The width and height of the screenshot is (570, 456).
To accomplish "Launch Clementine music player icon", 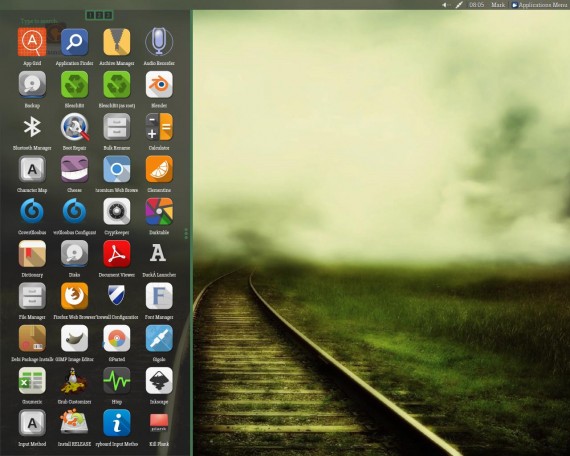I will (x=159, y=169).
